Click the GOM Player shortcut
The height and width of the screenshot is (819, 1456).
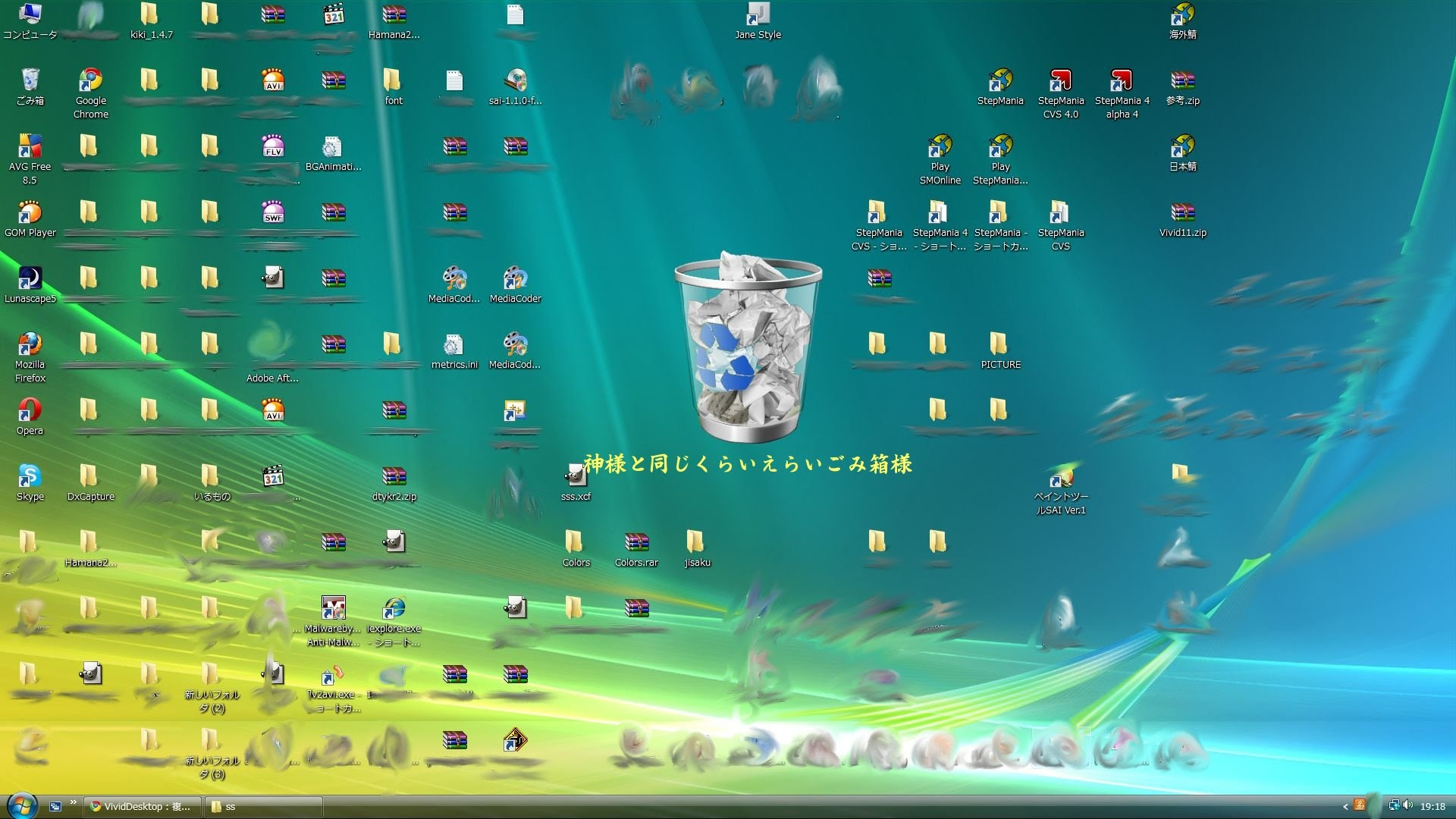click(x=30, y=213)
